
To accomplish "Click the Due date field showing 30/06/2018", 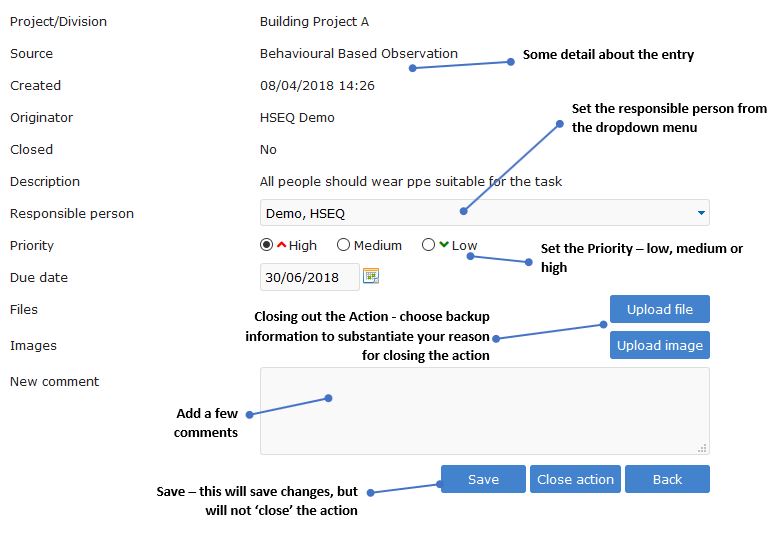I will pyautogui.click(x=309, y=277).
